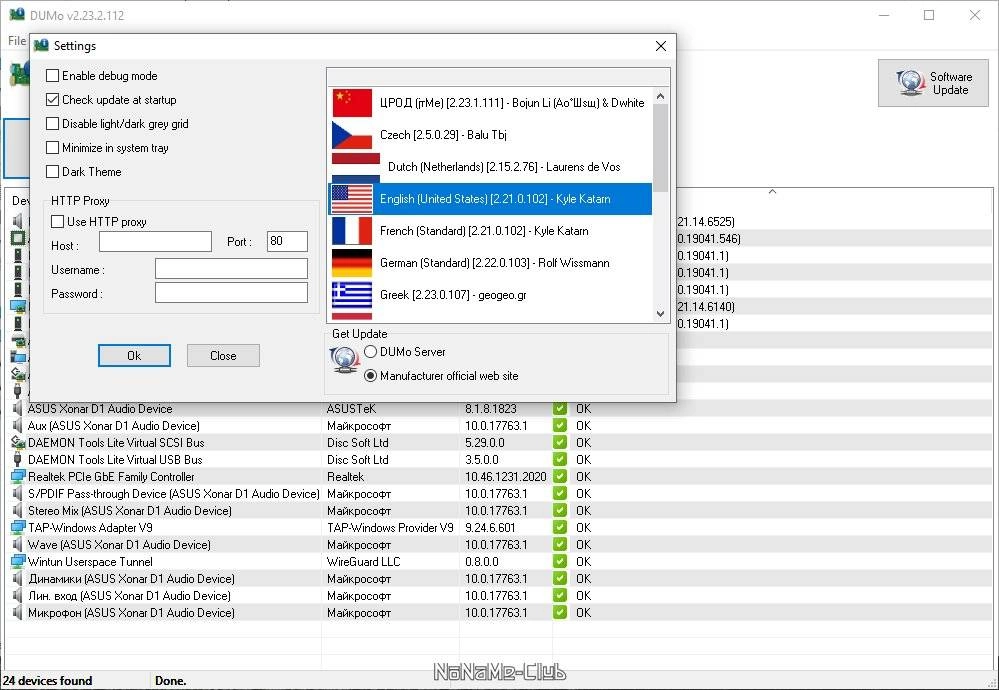Click green OK check icon for Realtek row

(x=560, y=477)
